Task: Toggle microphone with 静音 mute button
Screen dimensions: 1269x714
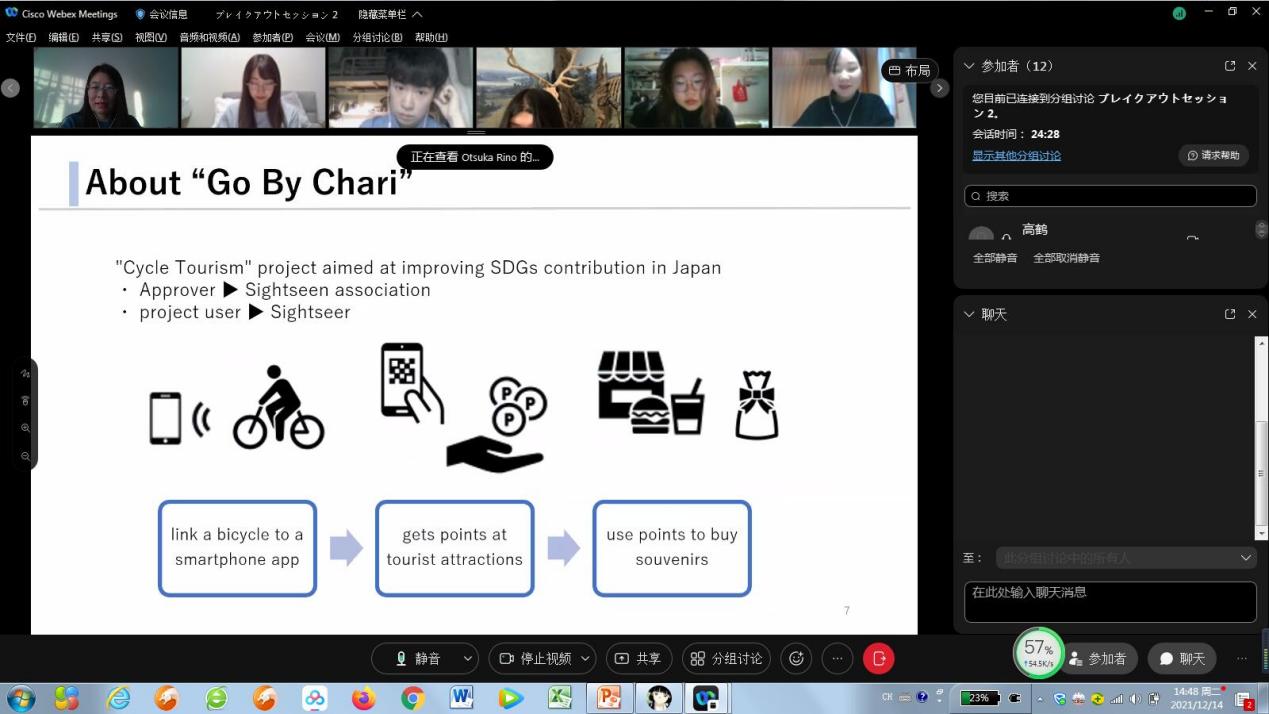Action: [418, 658]
